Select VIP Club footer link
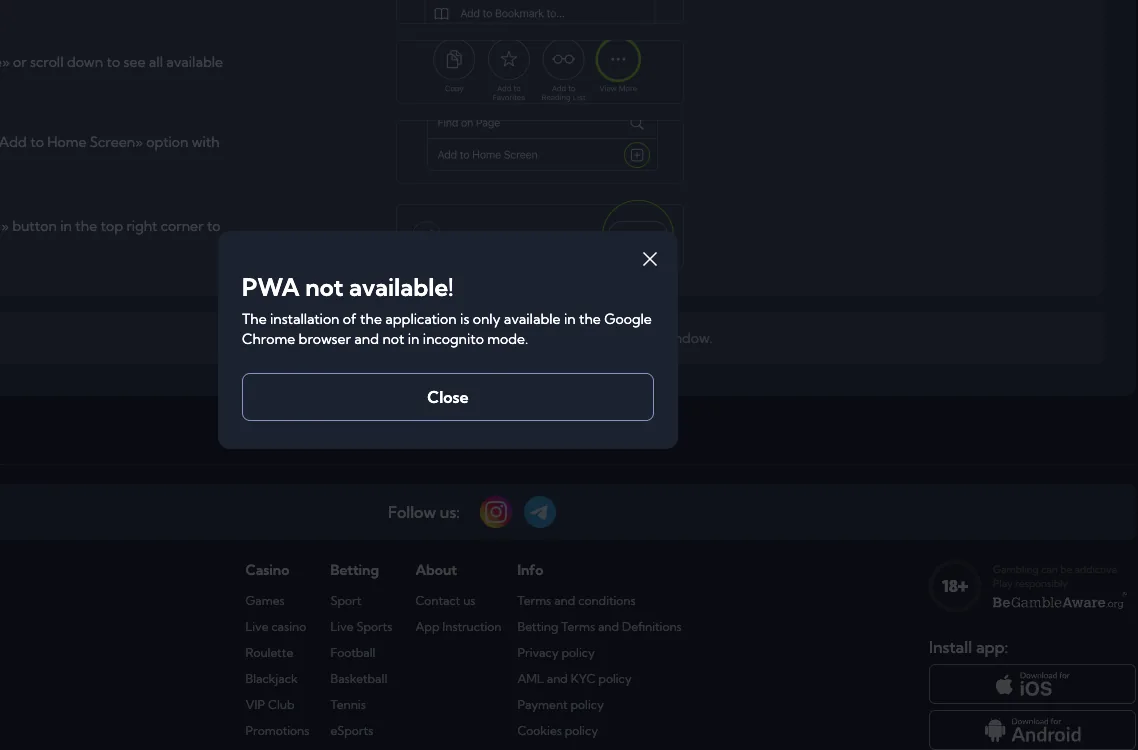1138x750 pixels. tap(270, 704)
